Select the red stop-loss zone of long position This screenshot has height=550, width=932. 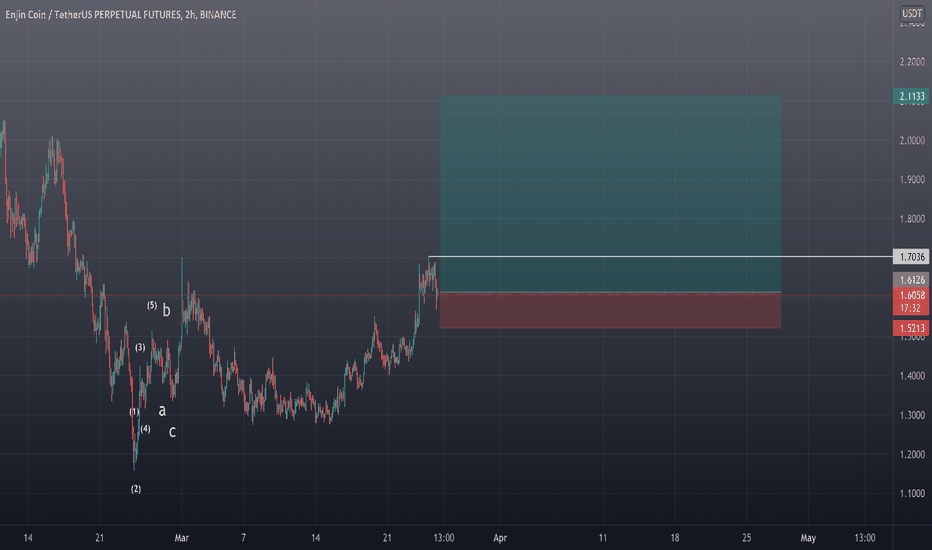pos(610,310)
